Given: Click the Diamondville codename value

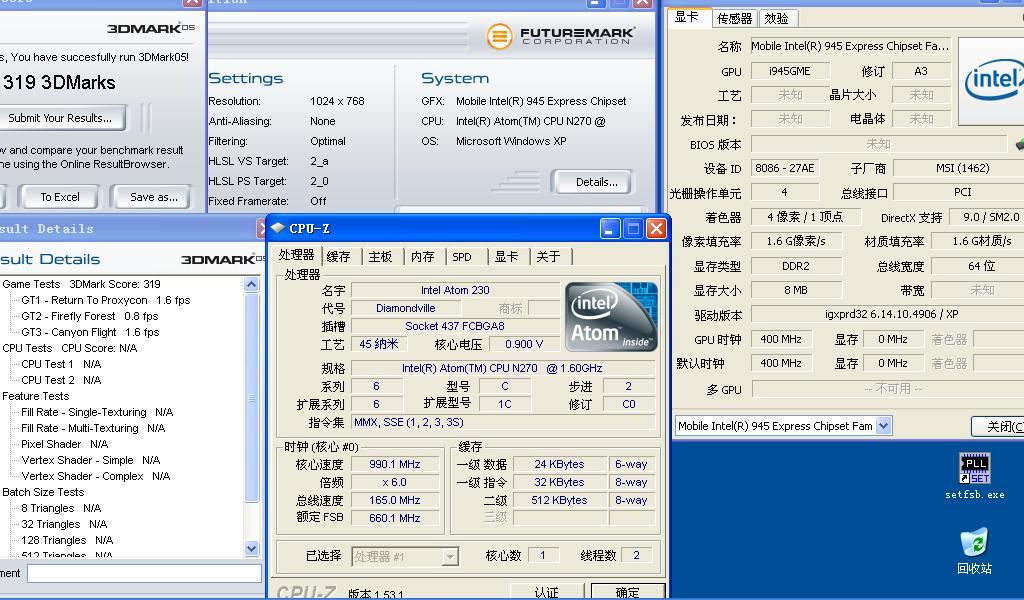Looking at the screenshot, I should [x=406, y=308].
